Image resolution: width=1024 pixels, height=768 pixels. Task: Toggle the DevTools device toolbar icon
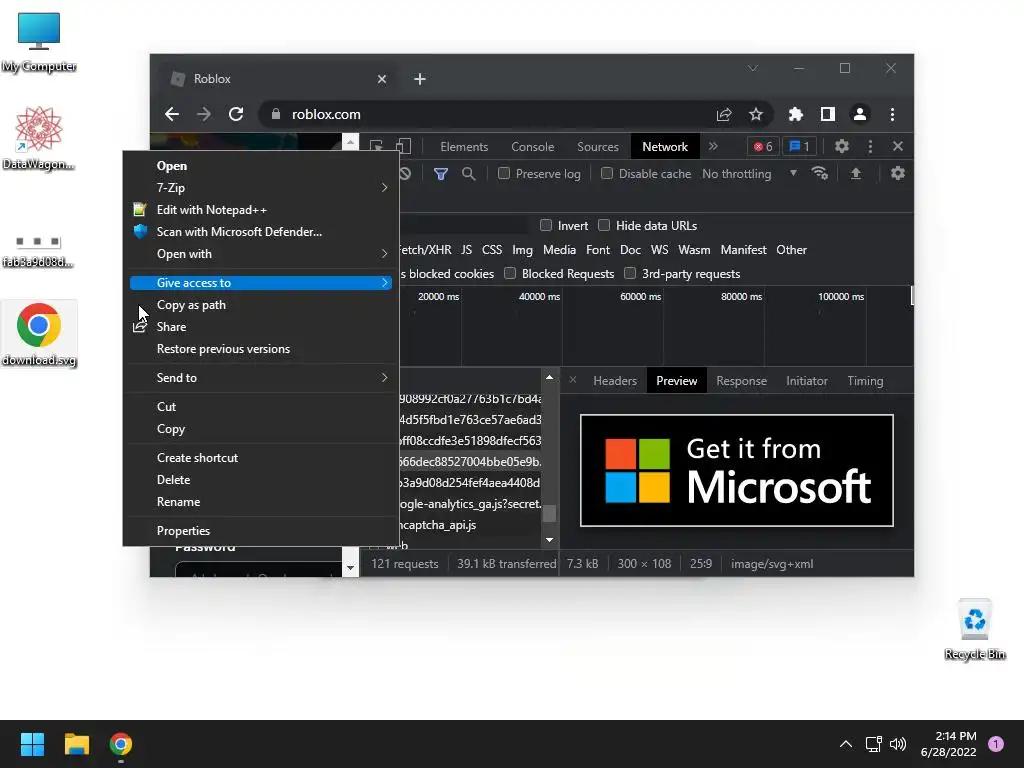click(x=404, y=146)
